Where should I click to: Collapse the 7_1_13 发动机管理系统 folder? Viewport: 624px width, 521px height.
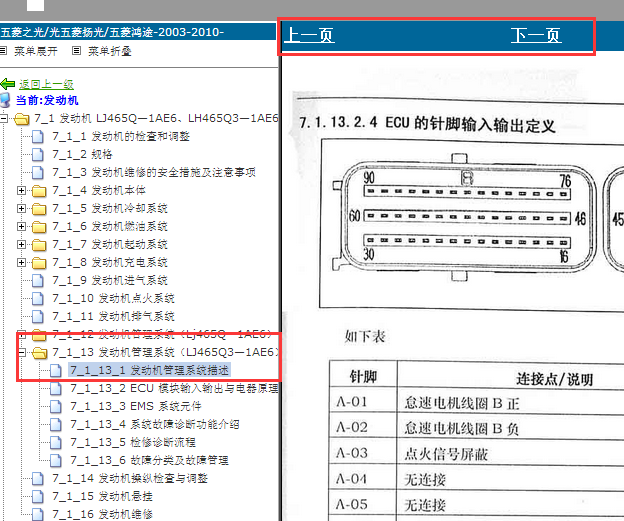[x=21, y=352]
